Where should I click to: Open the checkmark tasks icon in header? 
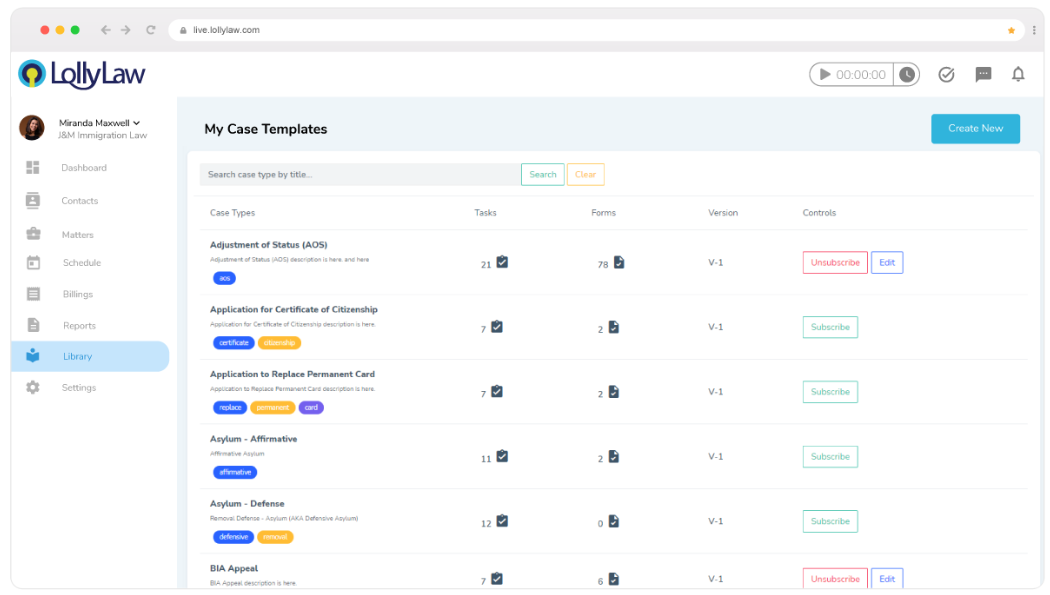pos(946,74)
